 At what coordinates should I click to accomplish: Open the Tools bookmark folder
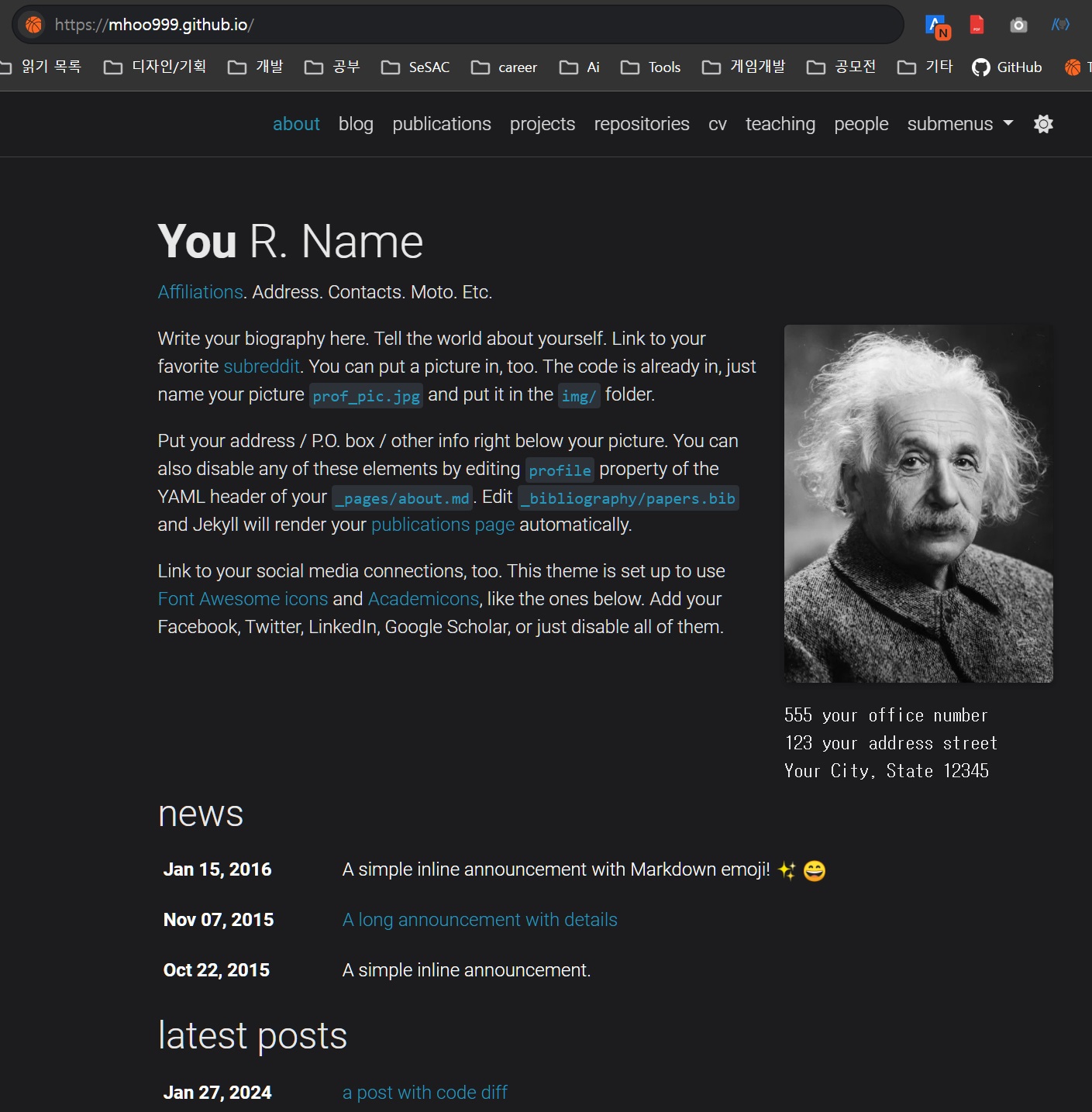pyautogui.click(x=651, y=67)
